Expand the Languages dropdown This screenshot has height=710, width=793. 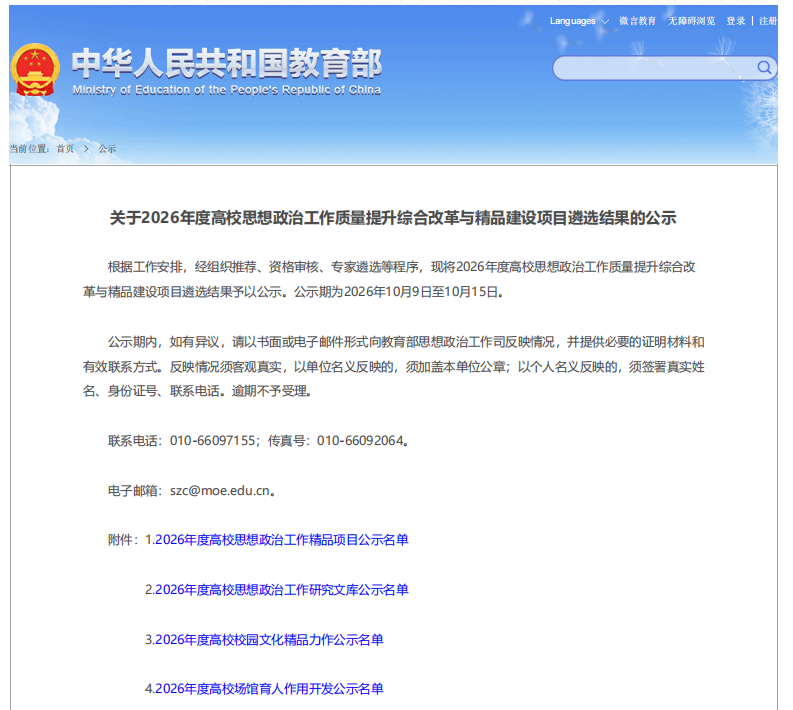(579, 21)
